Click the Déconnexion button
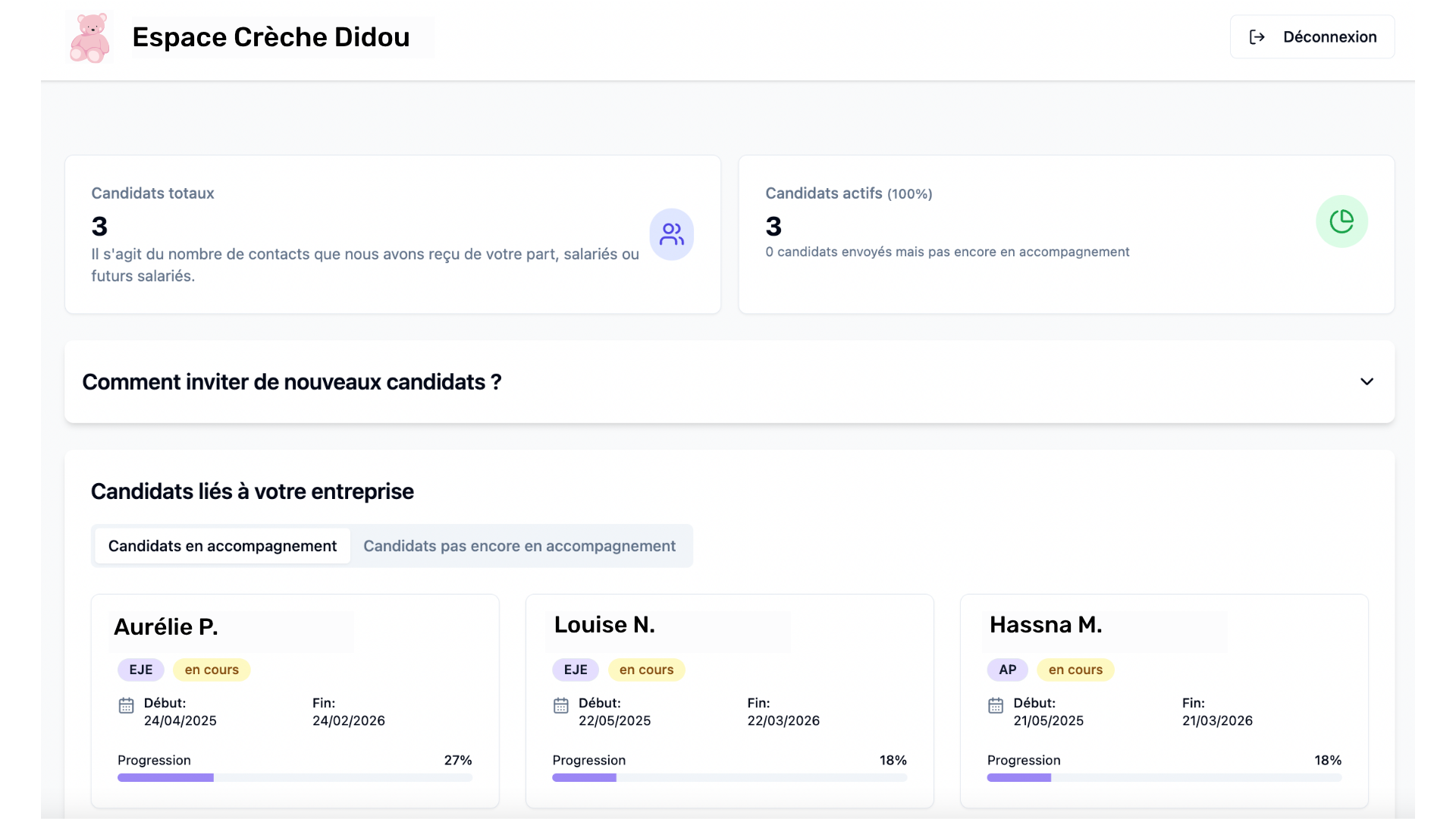The image size is (1456, 819). click(1312, 37)
